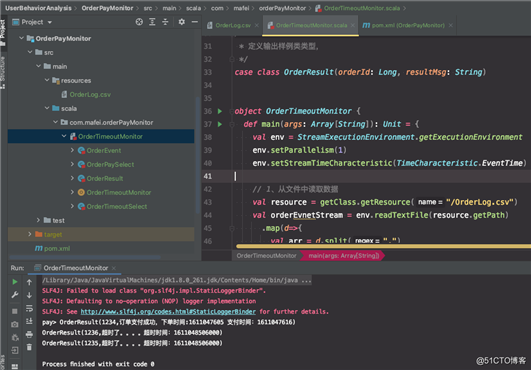Open Project panel settings gear
Screen dimensions: 531x370
[182, 22]
